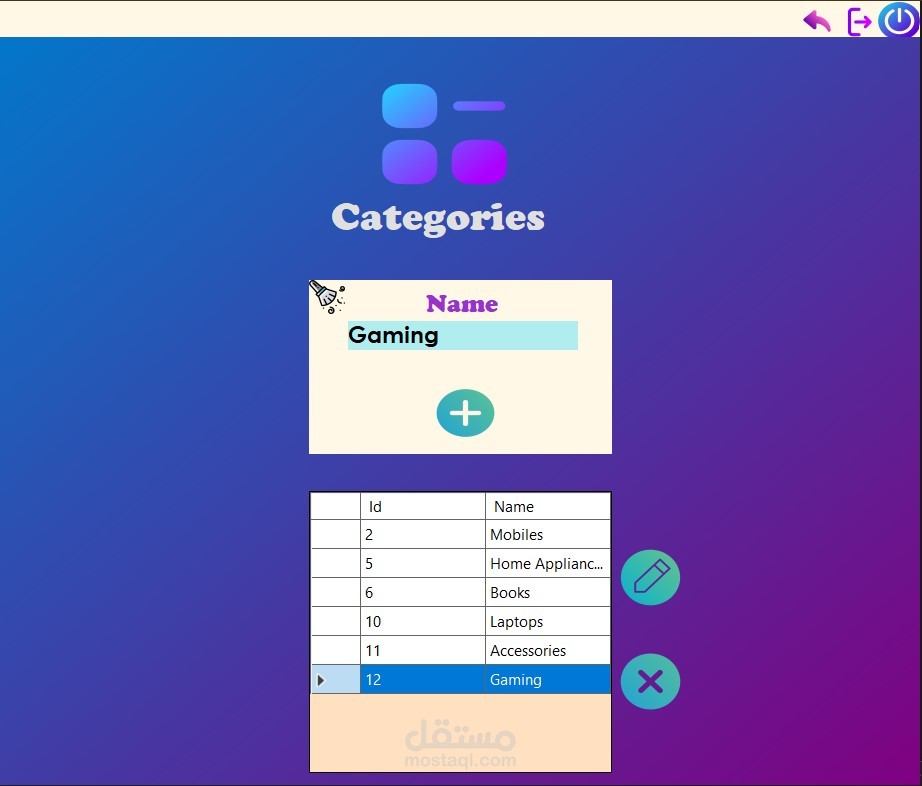This screenshot has width=922, height=786.
Task: Select the Accessories cell
Action: click(548, 650)
